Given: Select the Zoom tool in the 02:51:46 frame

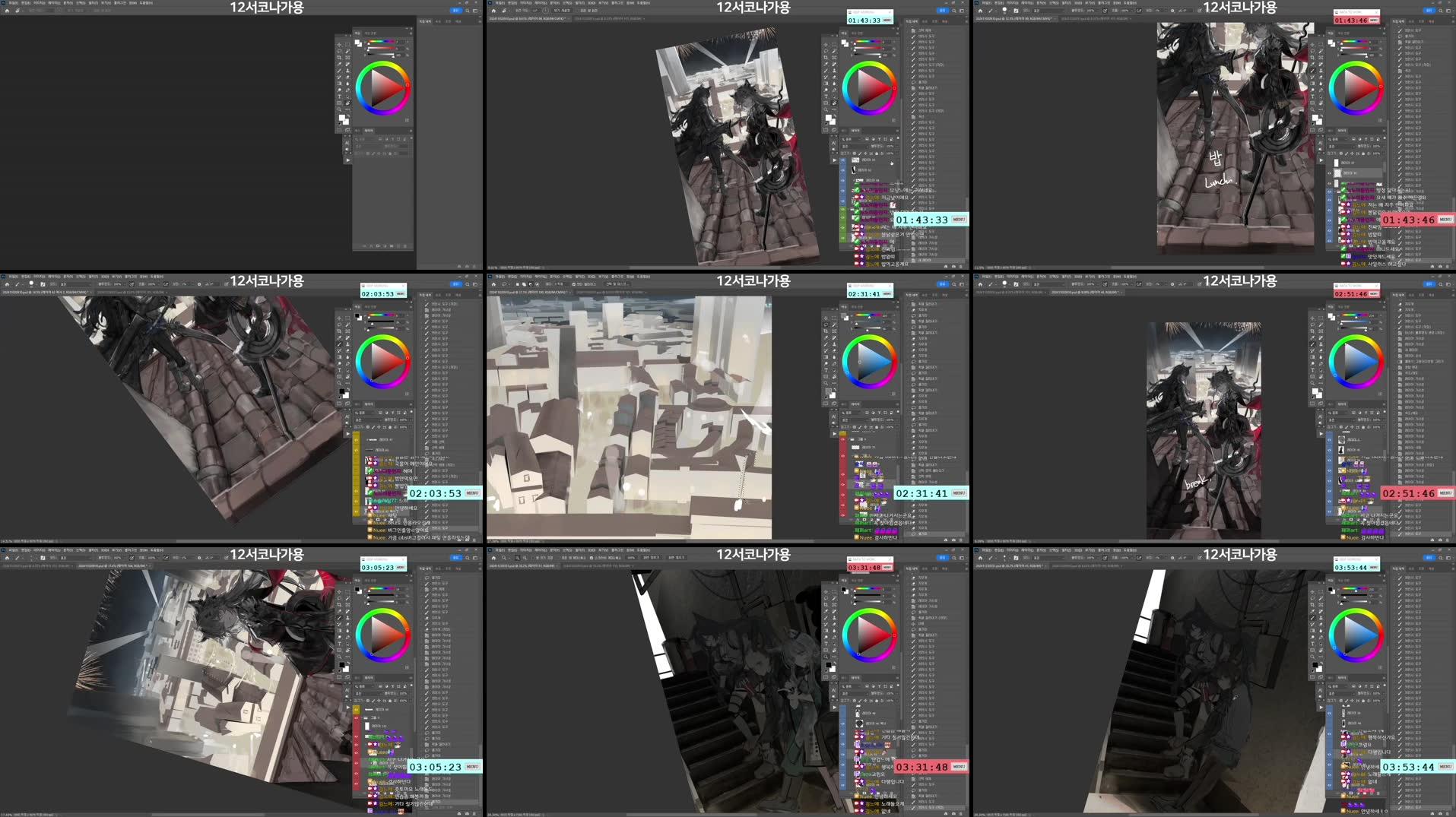Looking at the screenshot, I should coord(1312,384).
